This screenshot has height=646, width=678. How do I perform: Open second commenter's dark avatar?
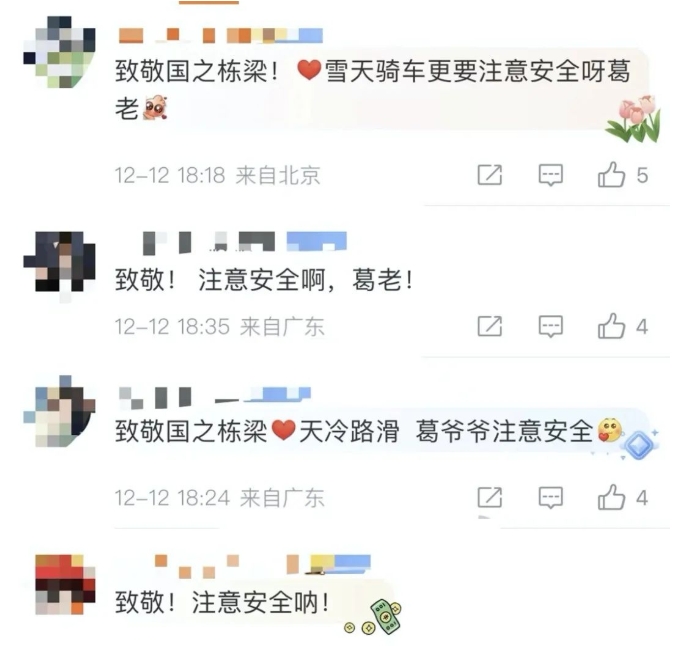coord(59,262)
